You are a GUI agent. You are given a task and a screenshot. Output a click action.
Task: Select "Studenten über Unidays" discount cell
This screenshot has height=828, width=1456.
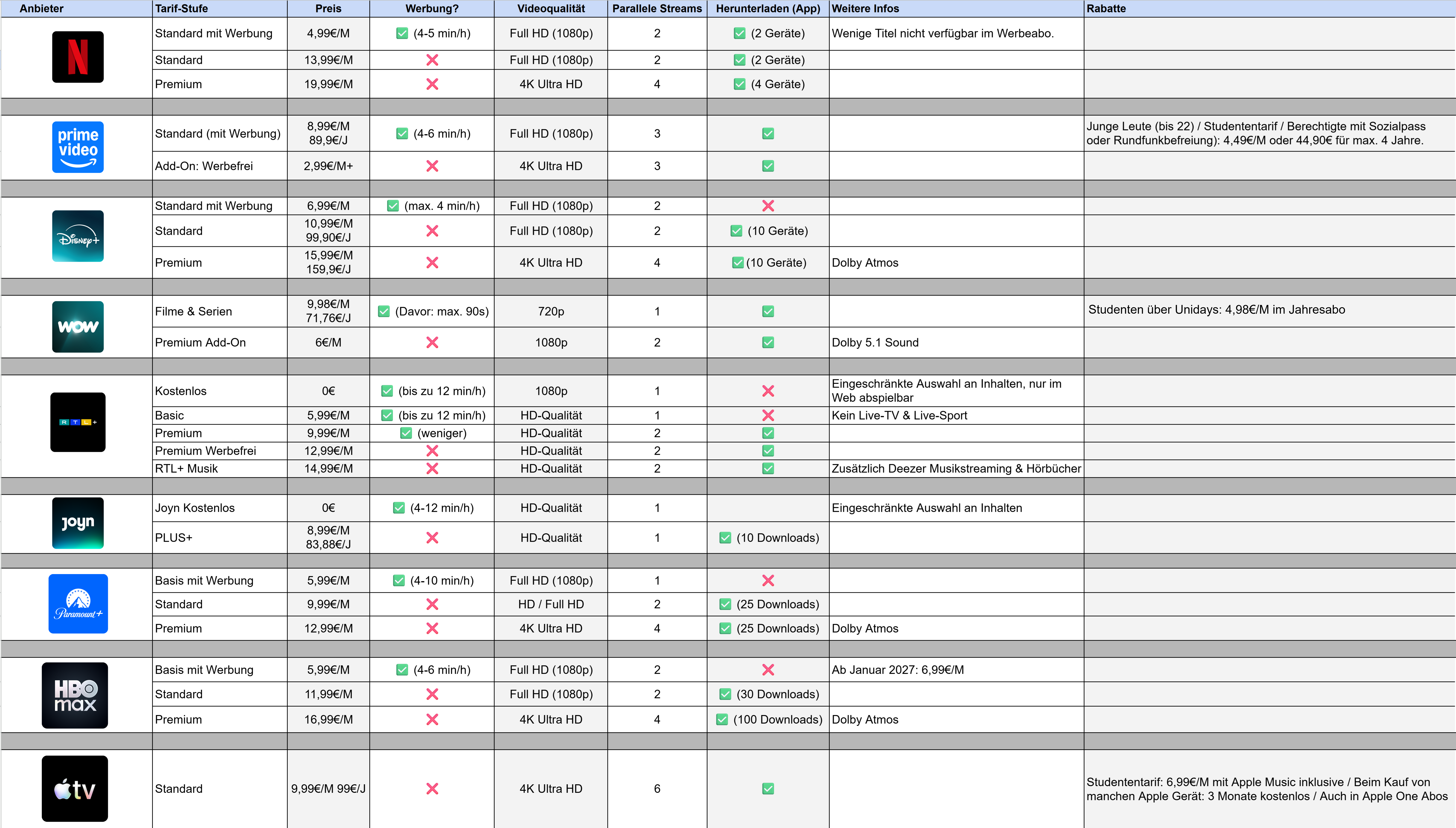pos(1270,311)
